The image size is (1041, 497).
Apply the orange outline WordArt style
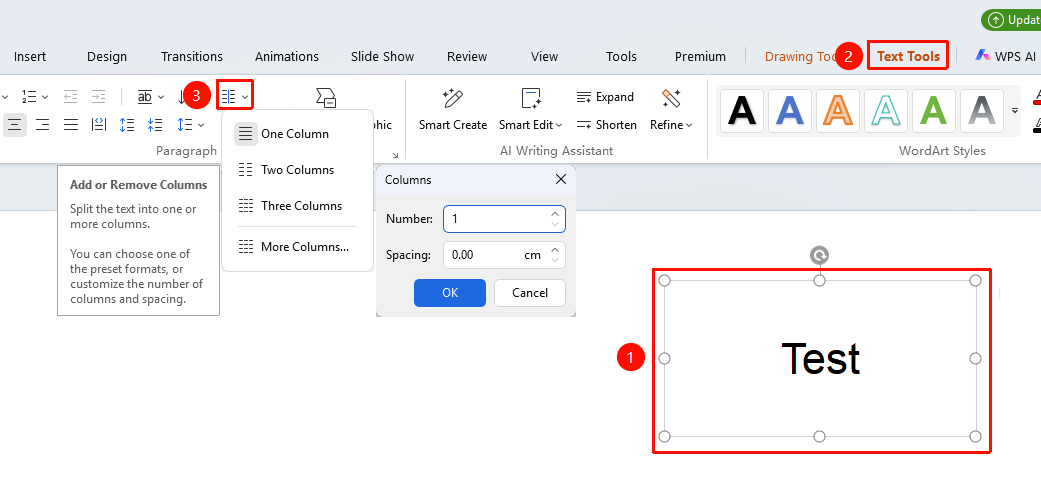coord(838,110)
